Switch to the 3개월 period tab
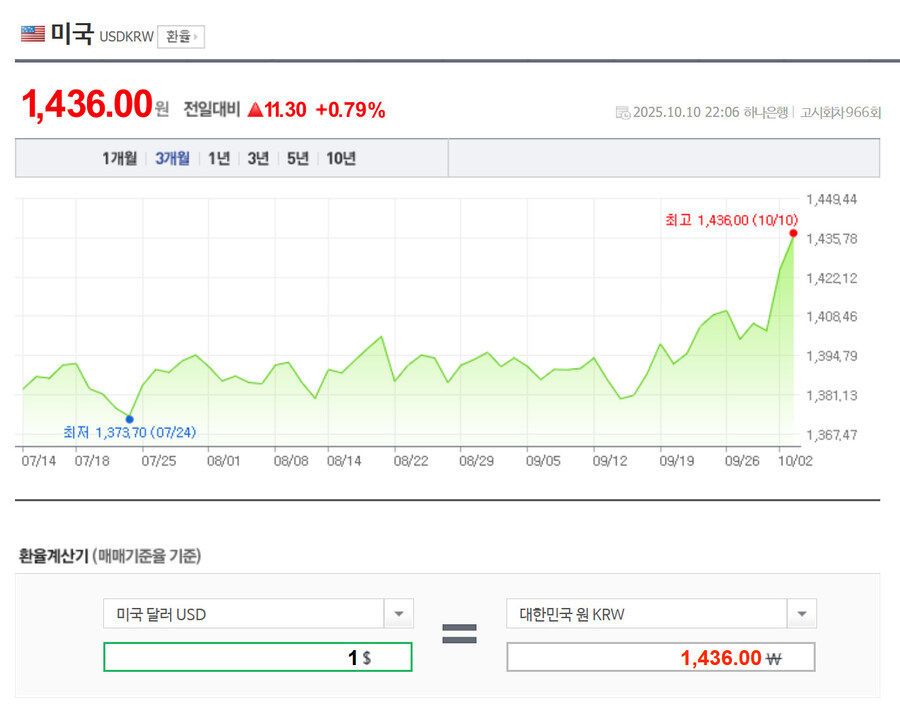 click(x=172, y=158)
